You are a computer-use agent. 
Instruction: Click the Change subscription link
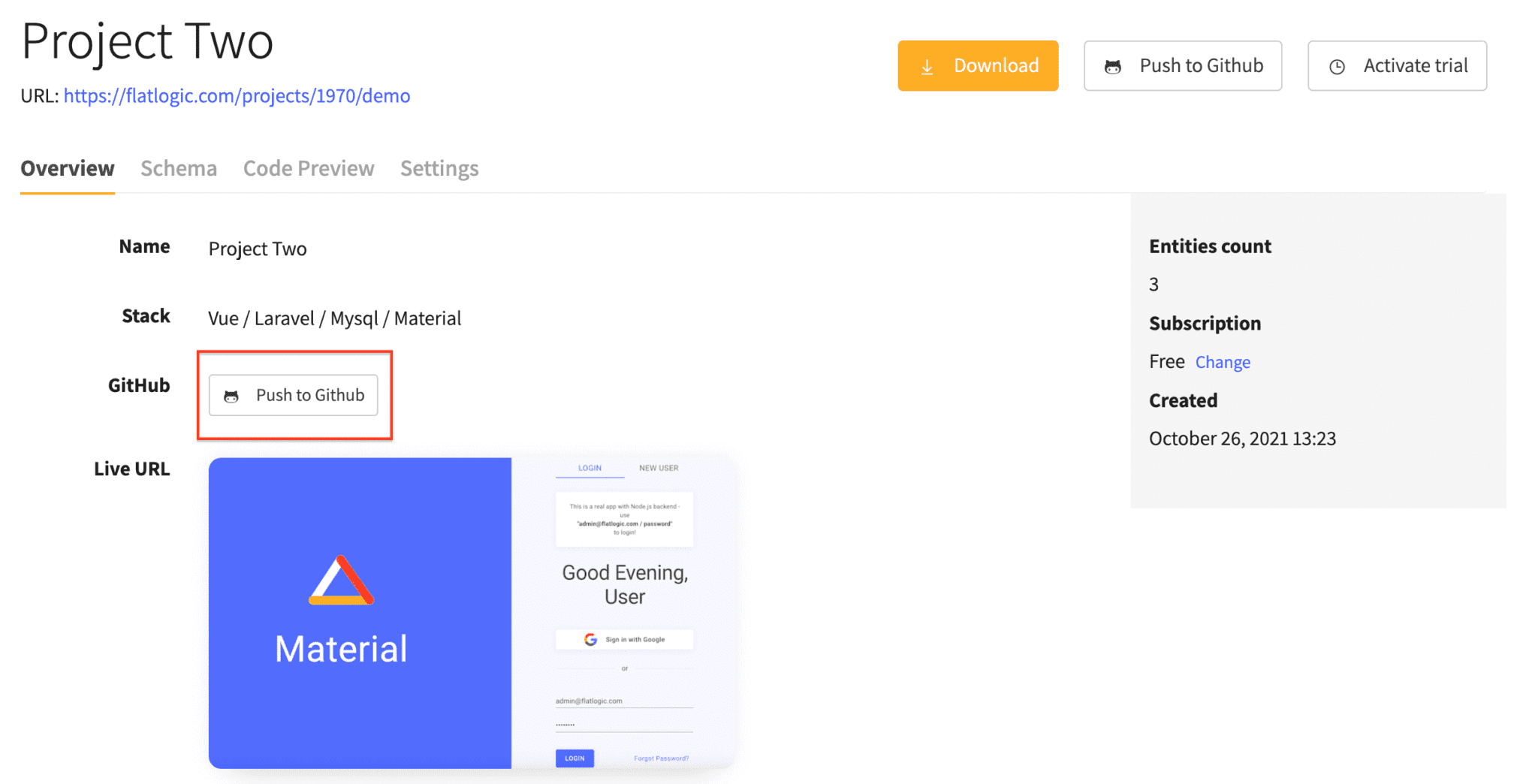pos(1223,362)
